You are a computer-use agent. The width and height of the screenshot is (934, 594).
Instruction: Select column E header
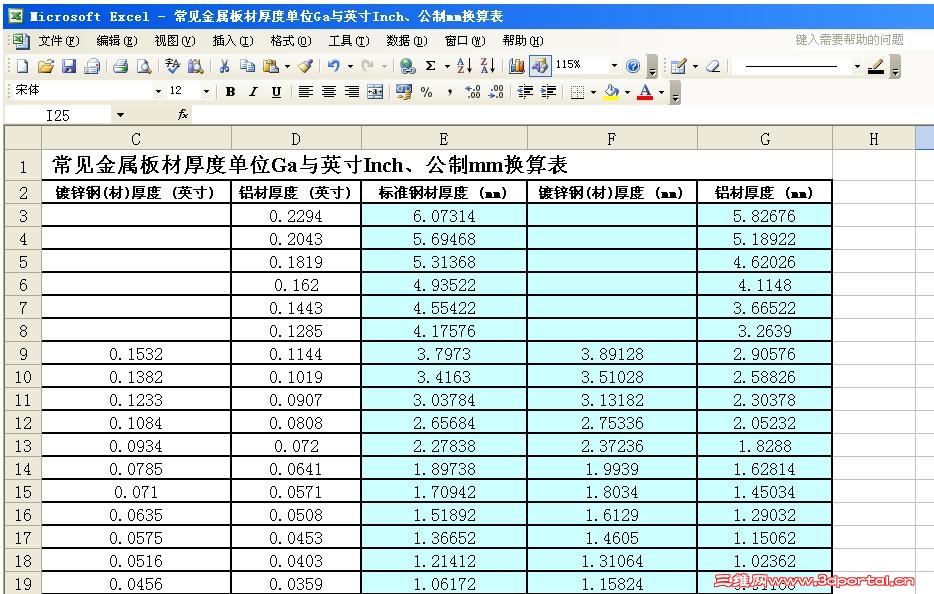pos(444,139)
